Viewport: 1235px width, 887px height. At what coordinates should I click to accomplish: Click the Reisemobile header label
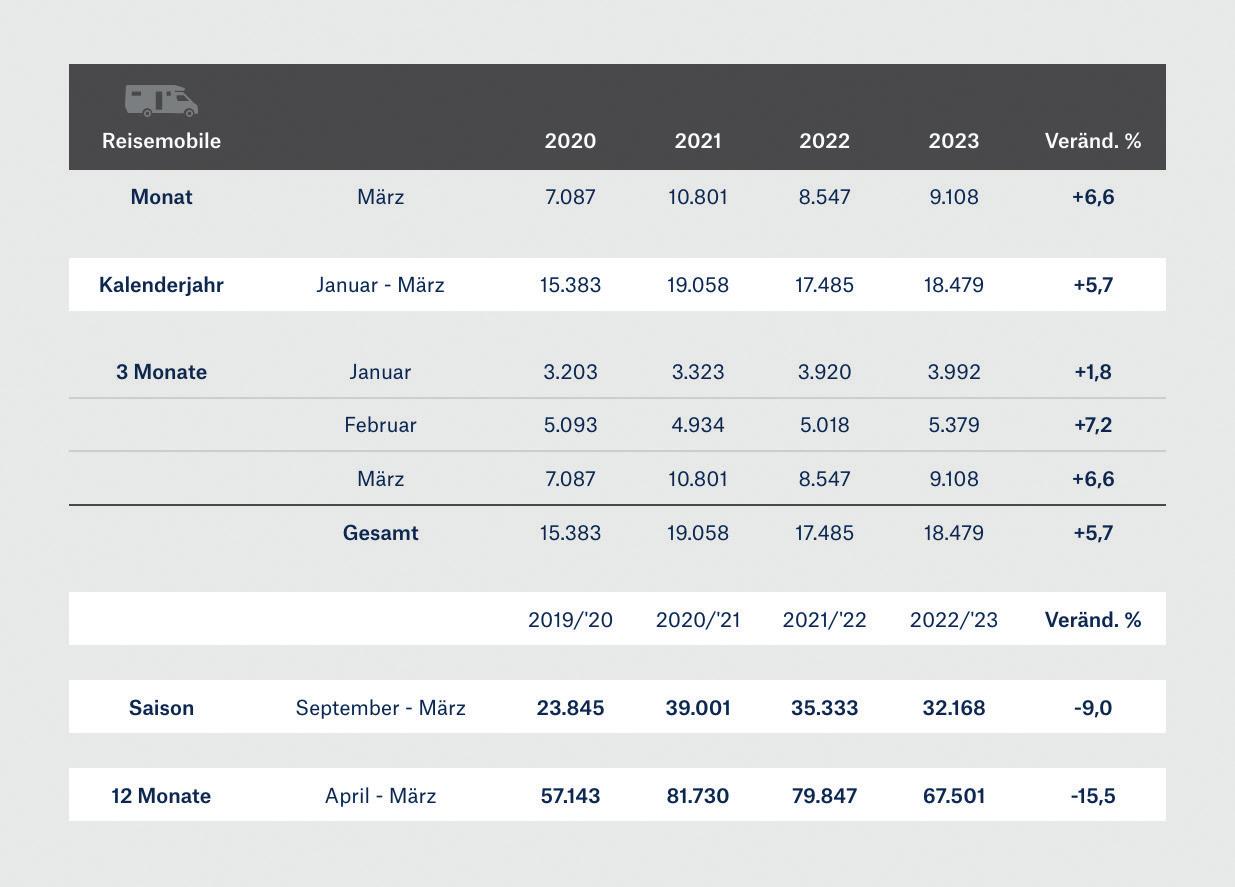click(x=161, y=141)
